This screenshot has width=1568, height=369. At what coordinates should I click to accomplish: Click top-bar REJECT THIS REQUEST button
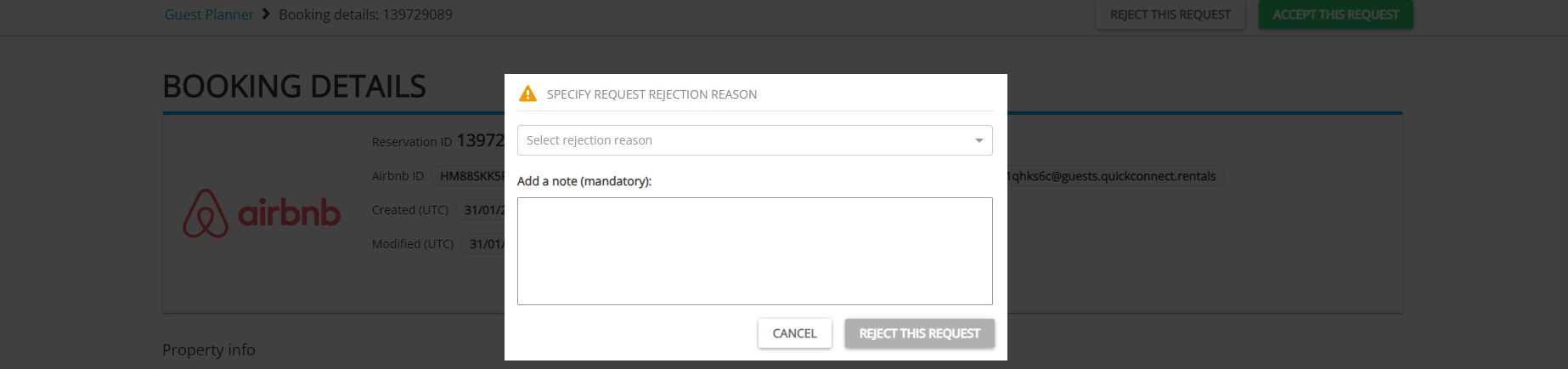tap(1170, 14)
